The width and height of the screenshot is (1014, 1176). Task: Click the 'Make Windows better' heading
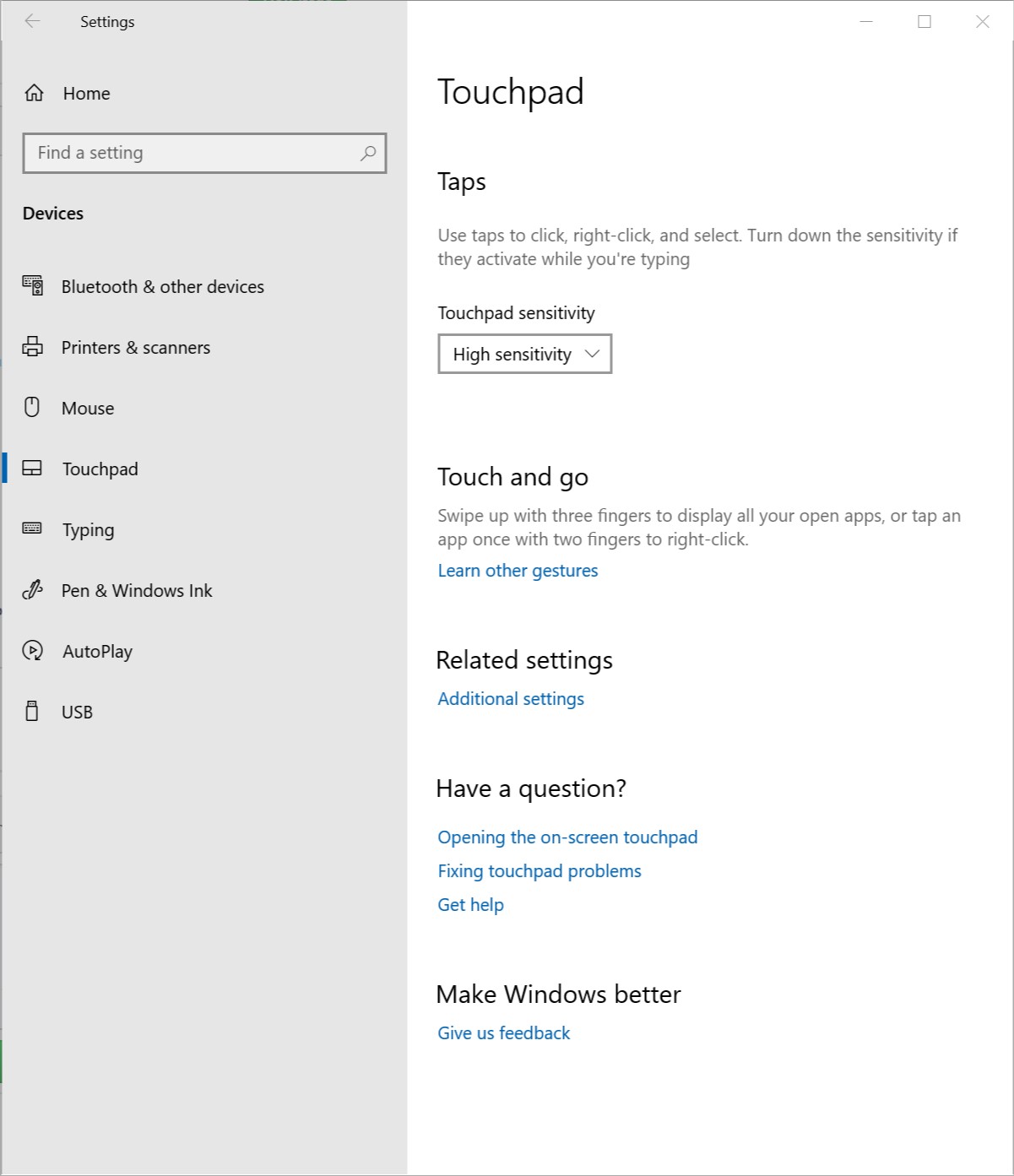click(x=558, y=994)
